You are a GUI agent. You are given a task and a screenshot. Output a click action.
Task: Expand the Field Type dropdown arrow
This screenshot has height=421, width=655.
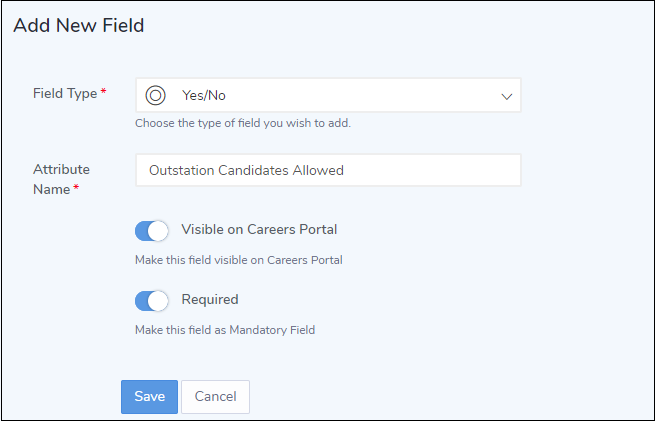(506, 96)
